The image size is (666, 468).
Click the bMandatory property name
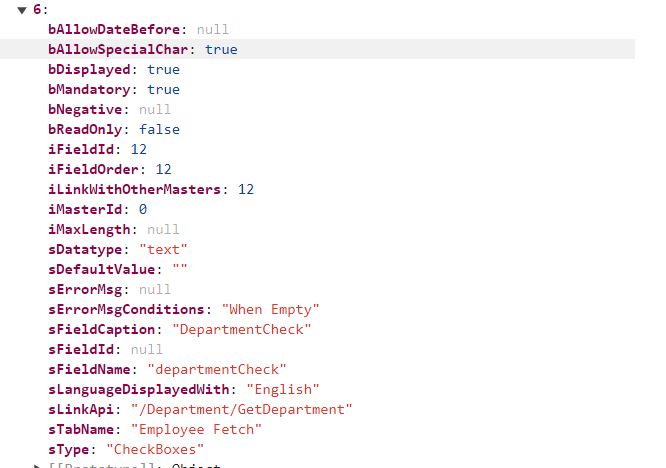coord(89,89)
